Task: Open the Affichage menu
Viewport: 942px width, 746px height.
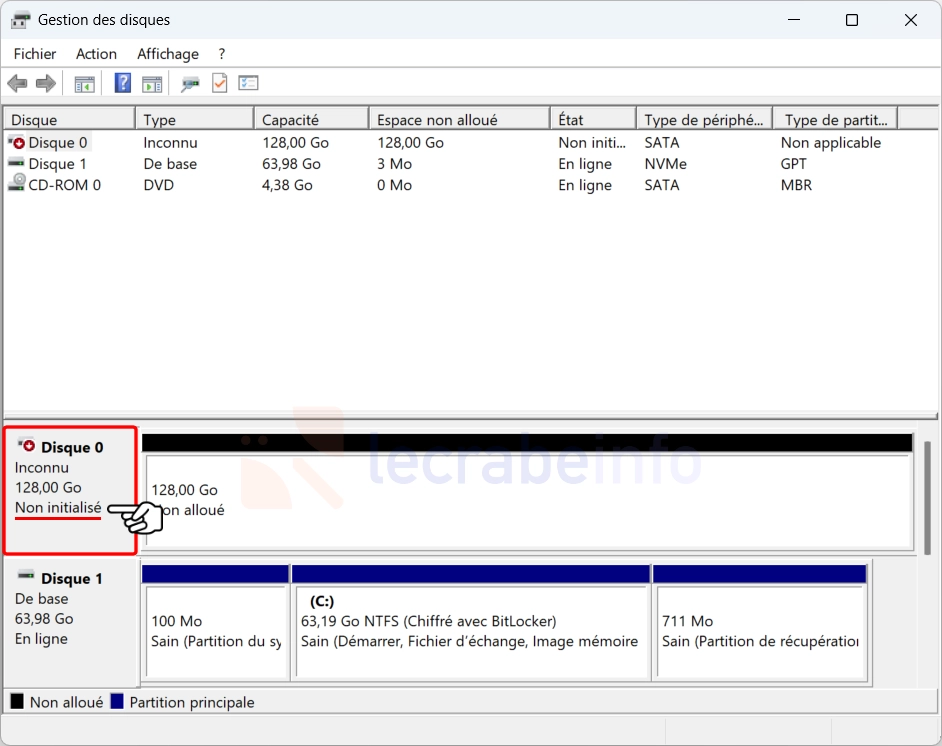Action: [168, 54]
